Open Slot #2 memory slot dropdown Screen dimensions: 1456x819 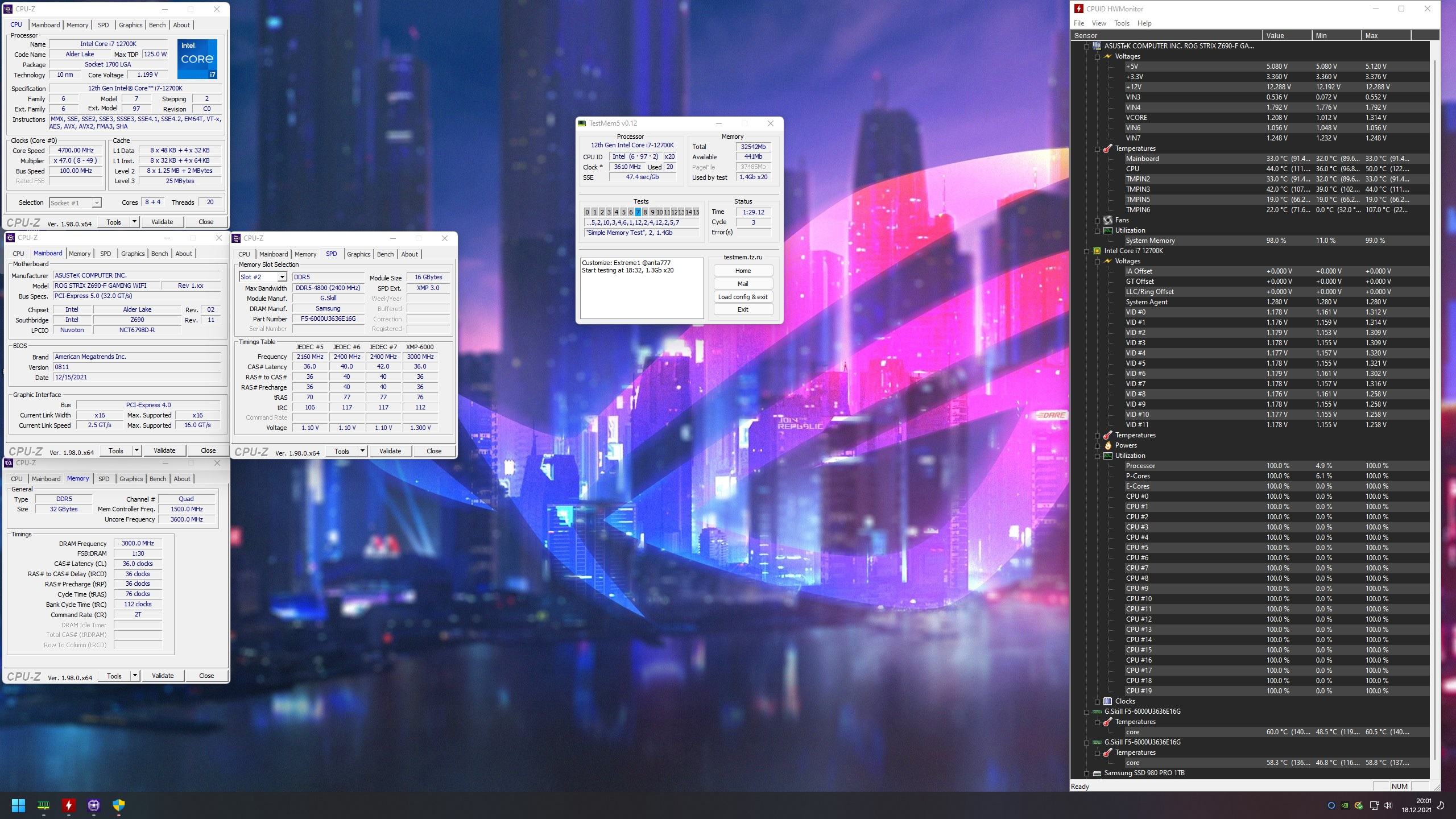coord(282,277)
